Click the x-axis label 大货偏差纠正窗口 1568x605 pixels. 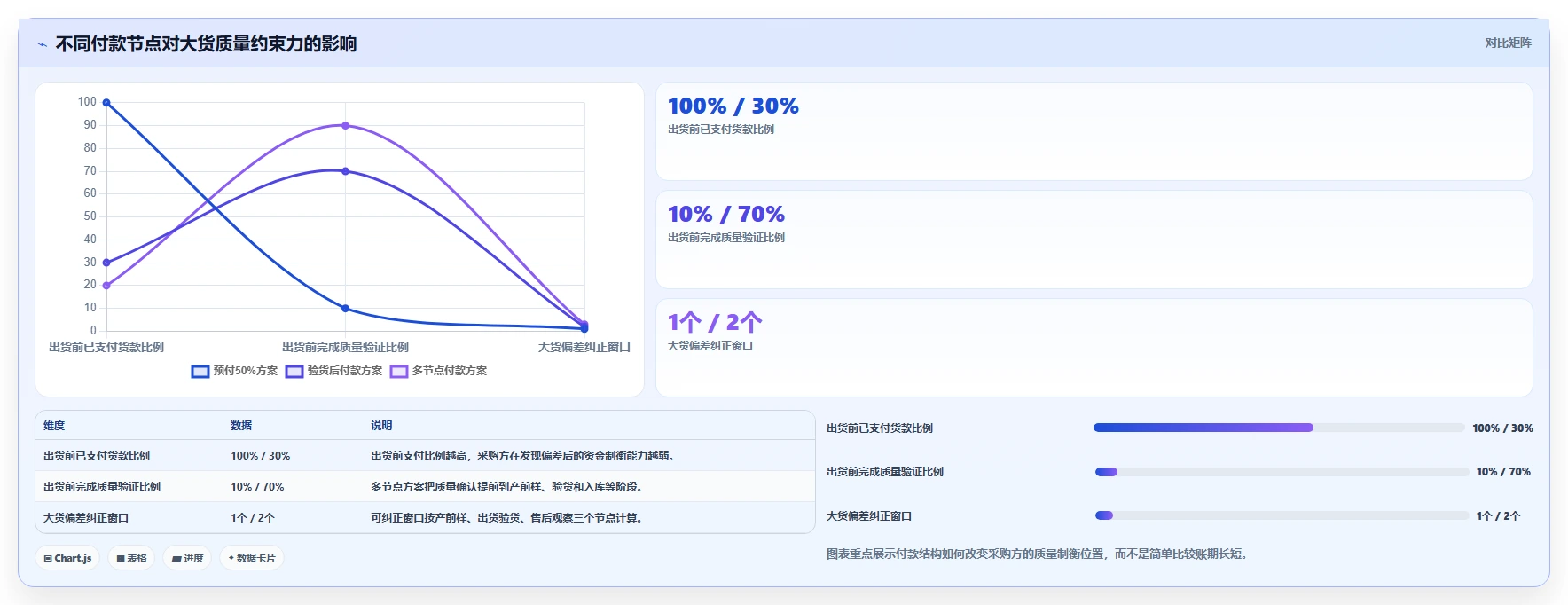coord(584,348)
